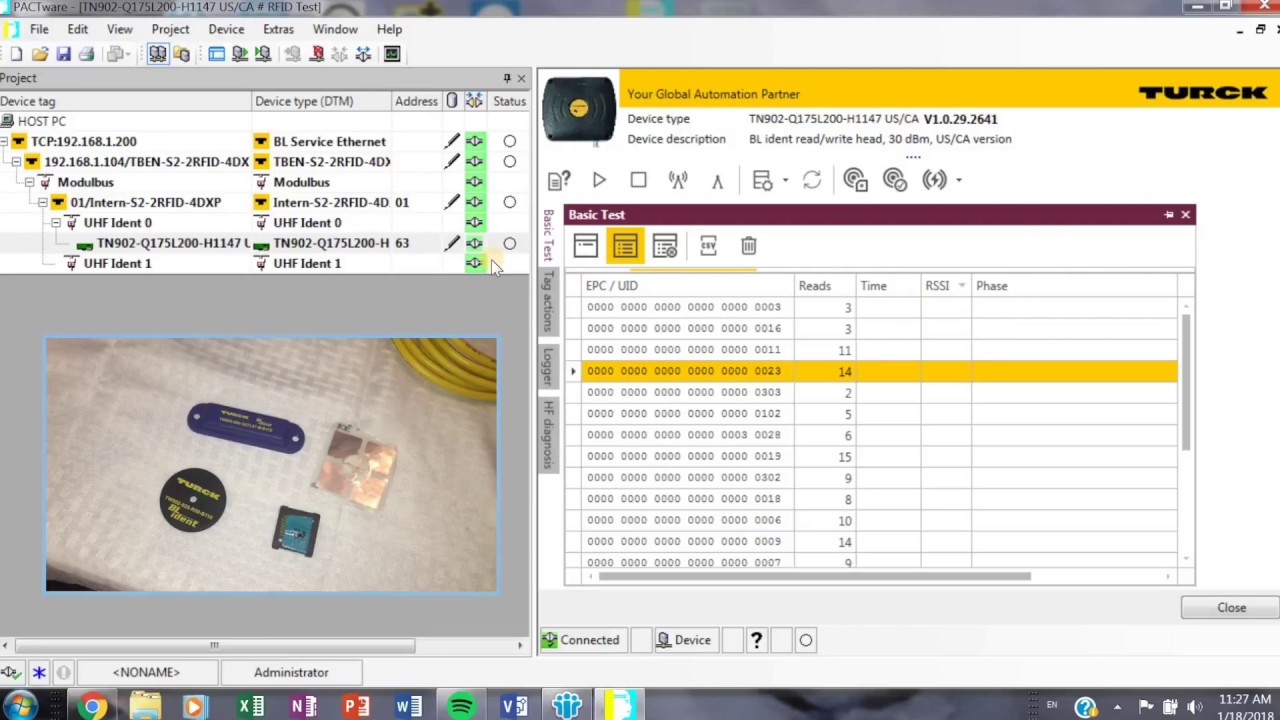Open the File menu

tap(39, 29)
